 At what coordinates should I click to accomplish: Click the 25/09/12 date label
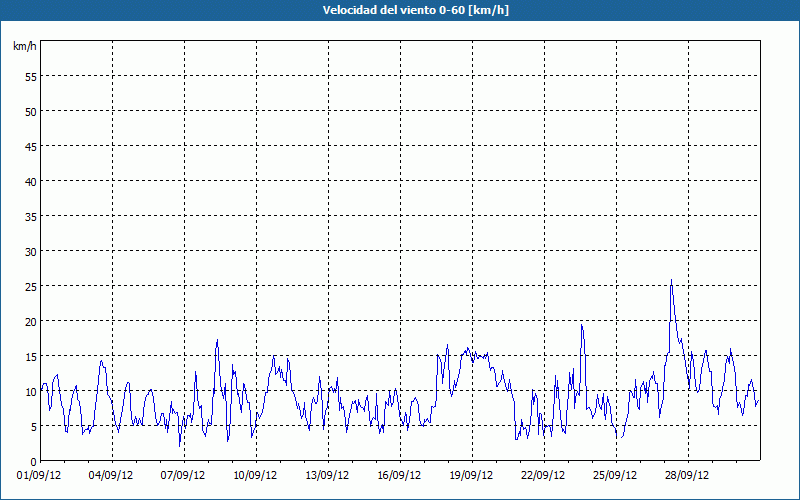[615, 476]
